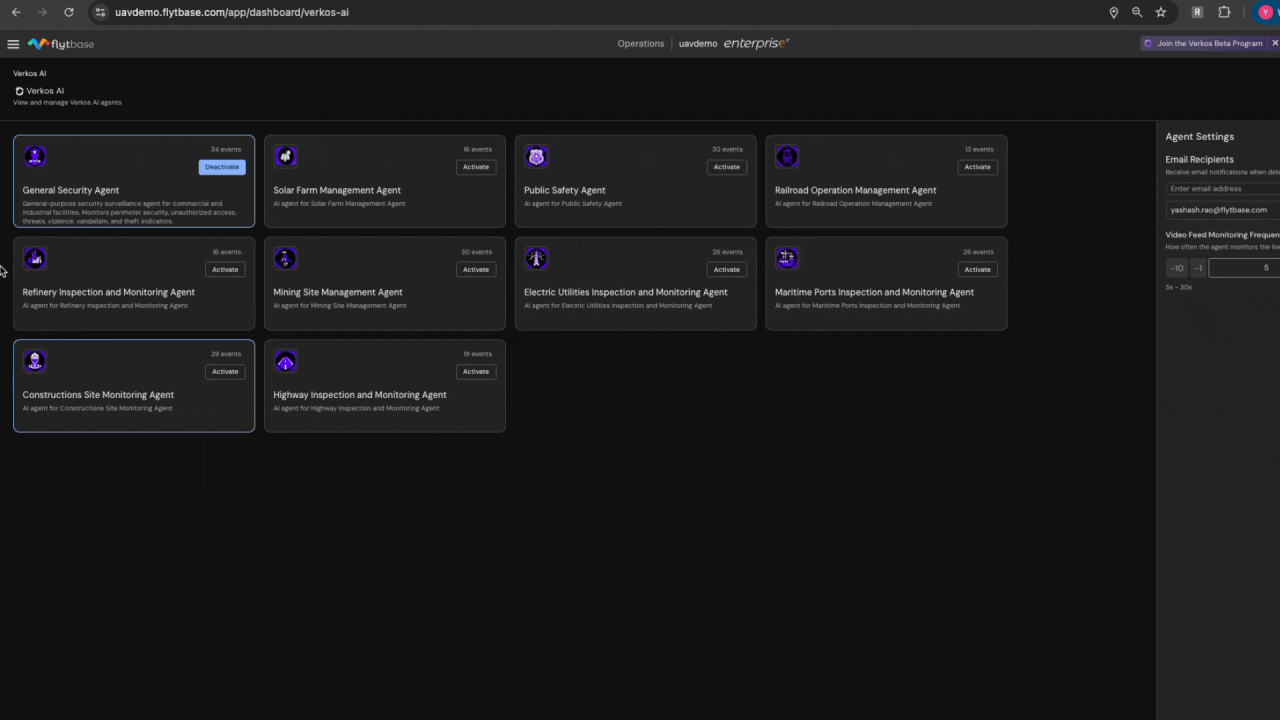Viewport: 1280px width, 720px height.
Task: Activate the Constructions Site Monitoring Agent
Action: pos(225,372)
